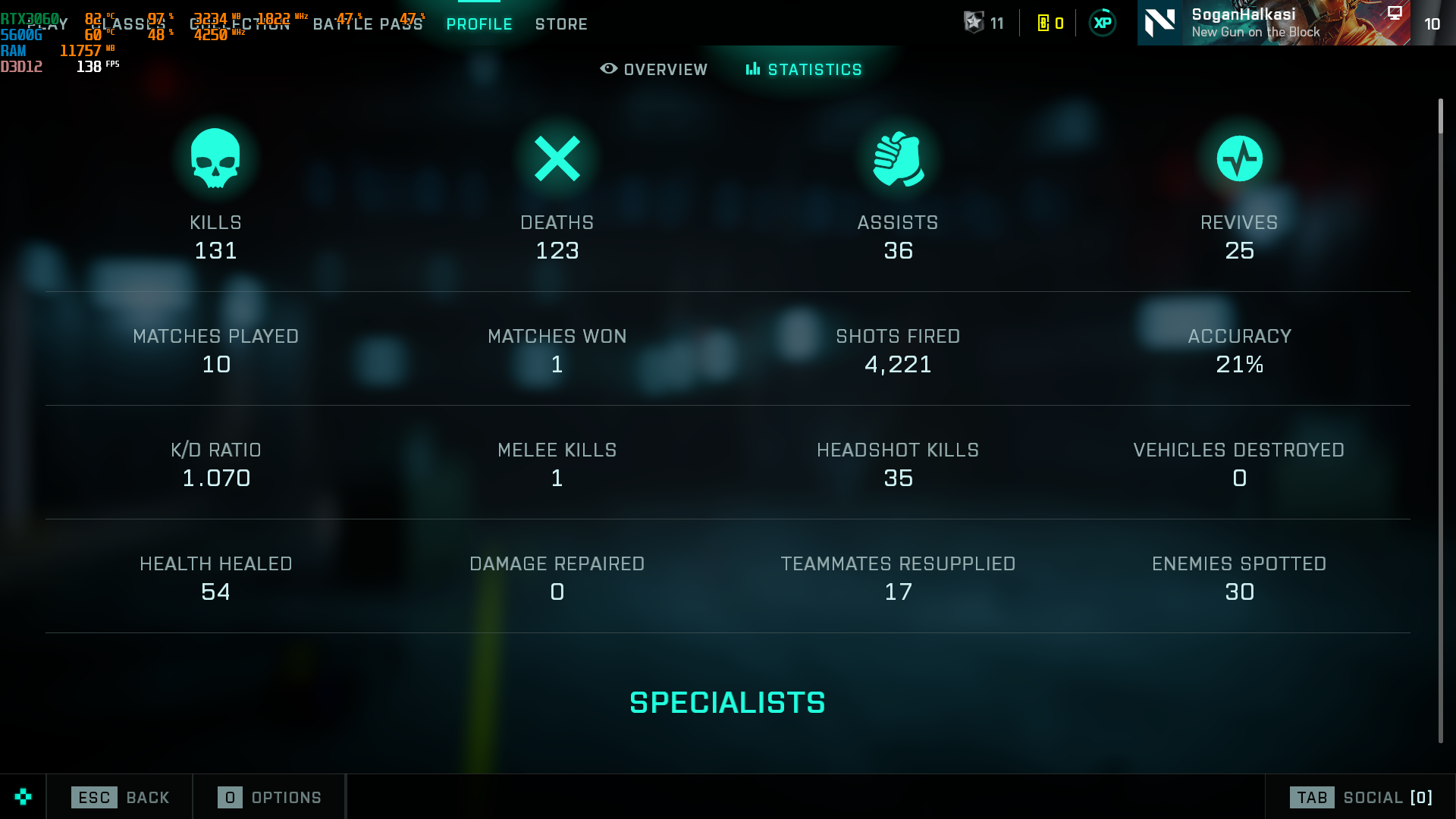The image size is (1456, 819).
Task: Open the XP boost icon
Action: tap(1102, 23)
